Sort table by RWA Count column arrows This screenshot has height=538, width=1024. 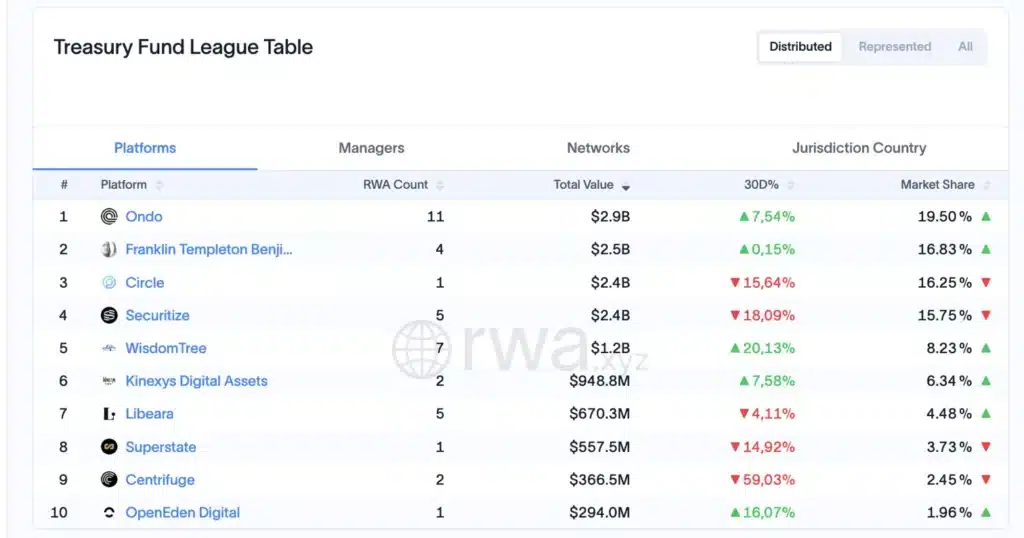tap(440, 185)
